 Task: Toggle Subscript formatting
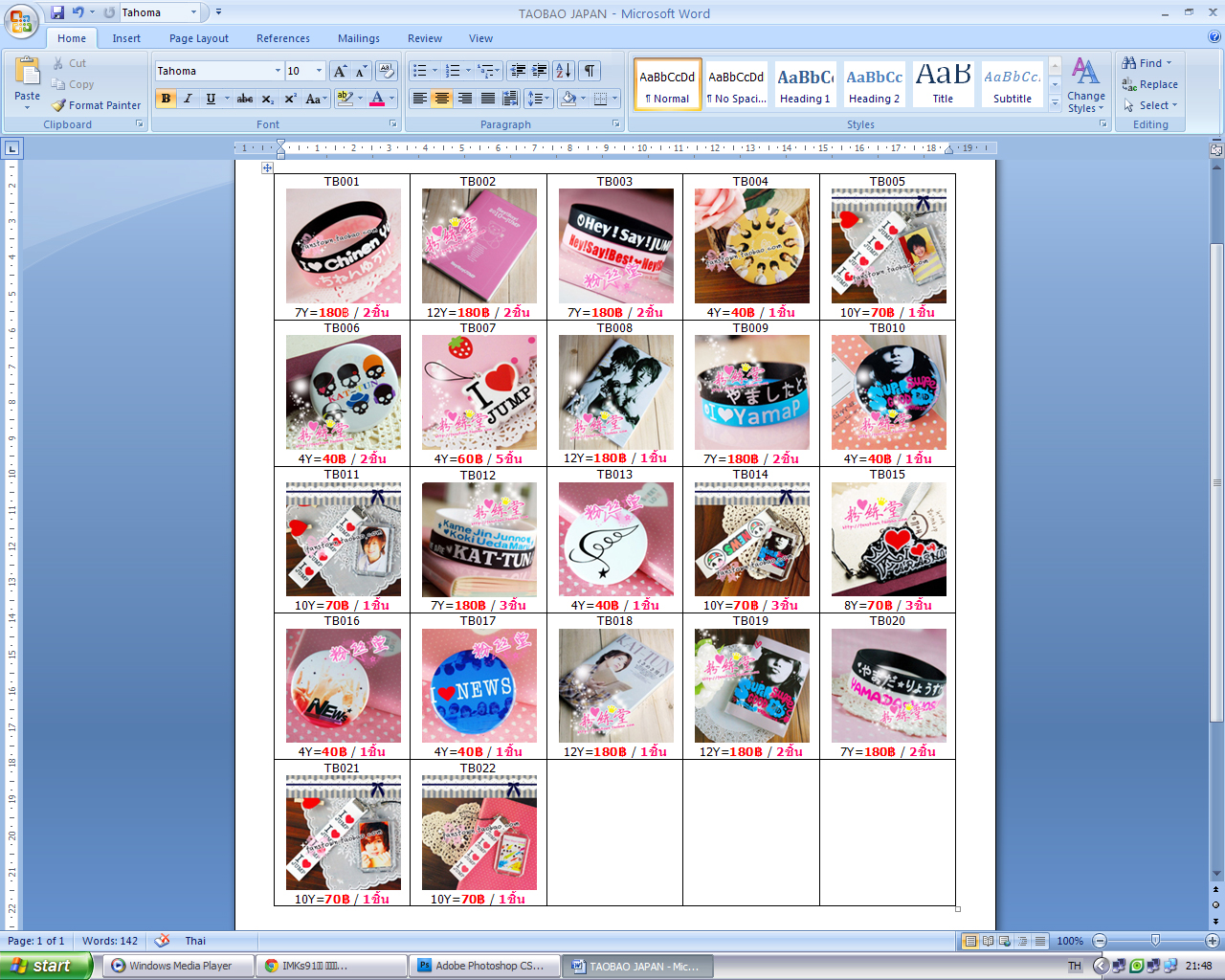267,99
